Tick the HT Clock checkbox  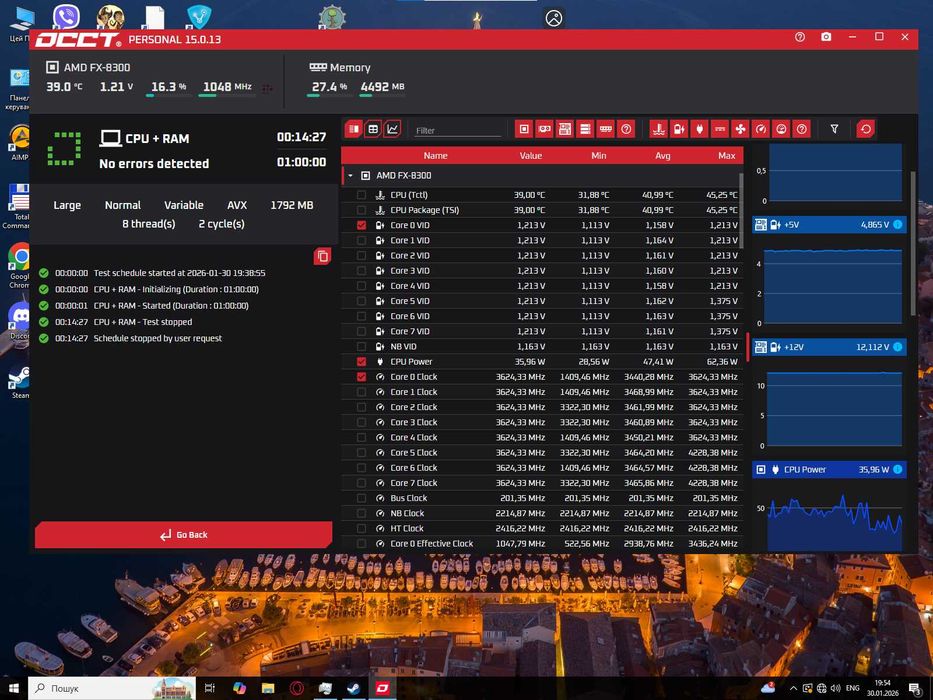pos(361,529)
